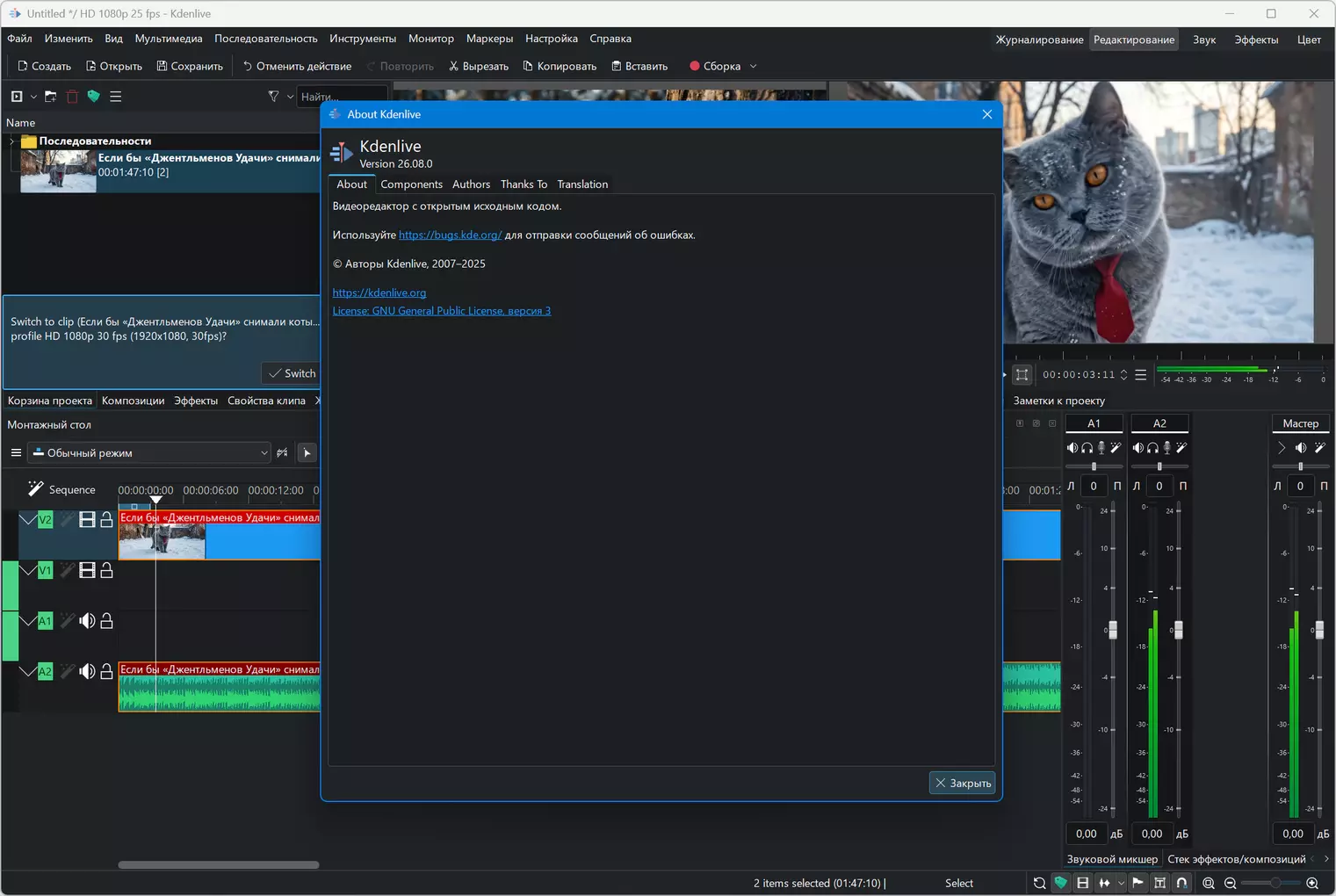This screenshot has height=896, width=1336.
Task: Click the horizontal timeline scrollbar
Action: [x=219, y=864]
